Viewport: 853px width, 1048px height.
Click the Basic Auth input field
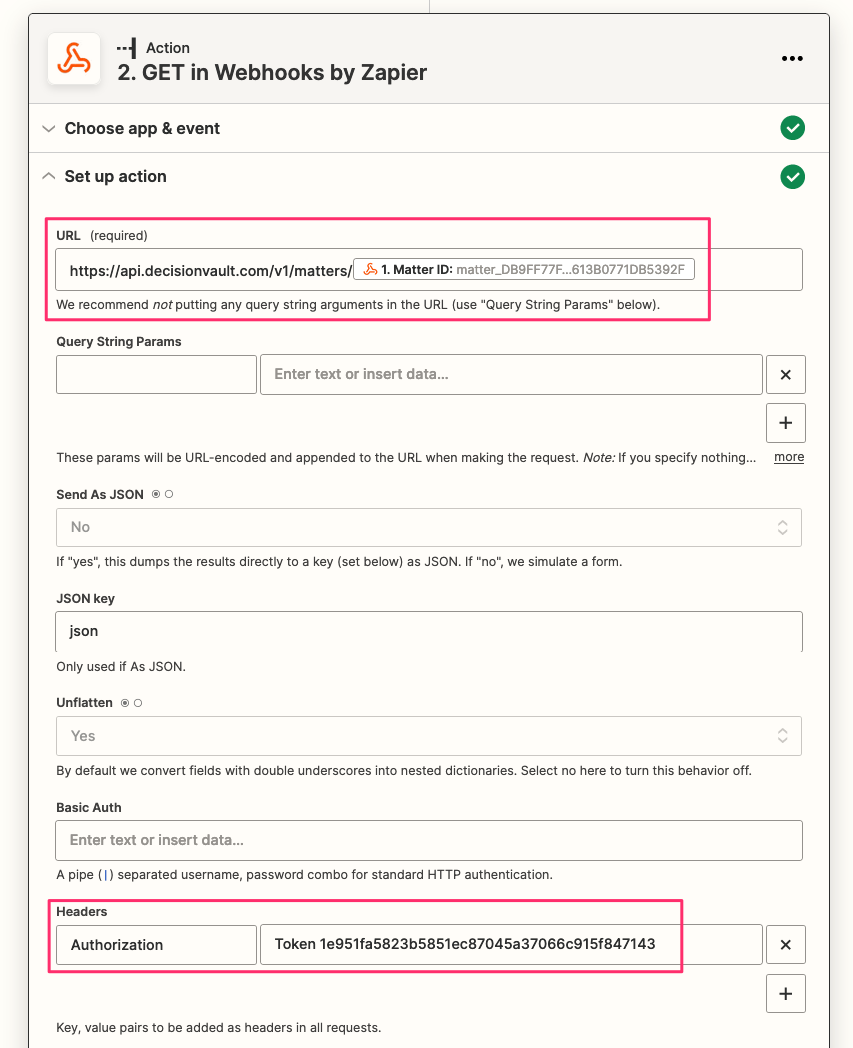pos(428,840)
